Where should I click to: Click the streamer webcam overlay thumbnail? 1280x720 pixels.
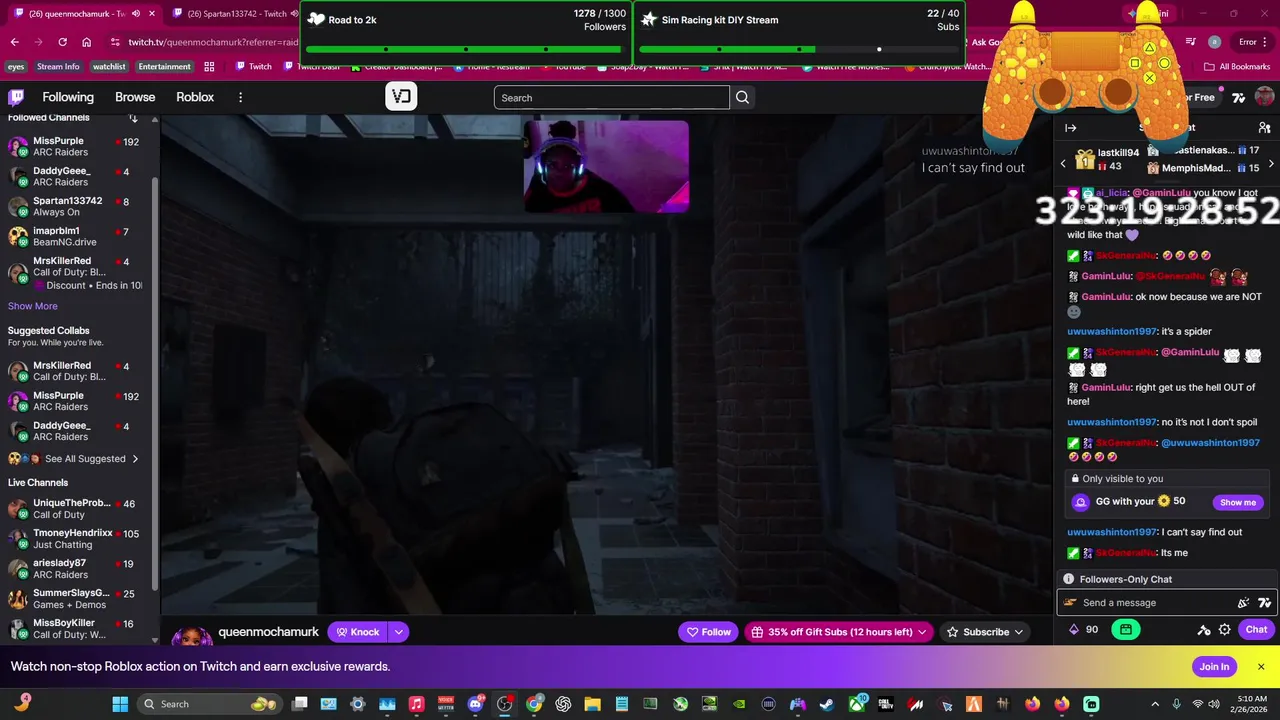pyautogui.click(x=606, y=167)
